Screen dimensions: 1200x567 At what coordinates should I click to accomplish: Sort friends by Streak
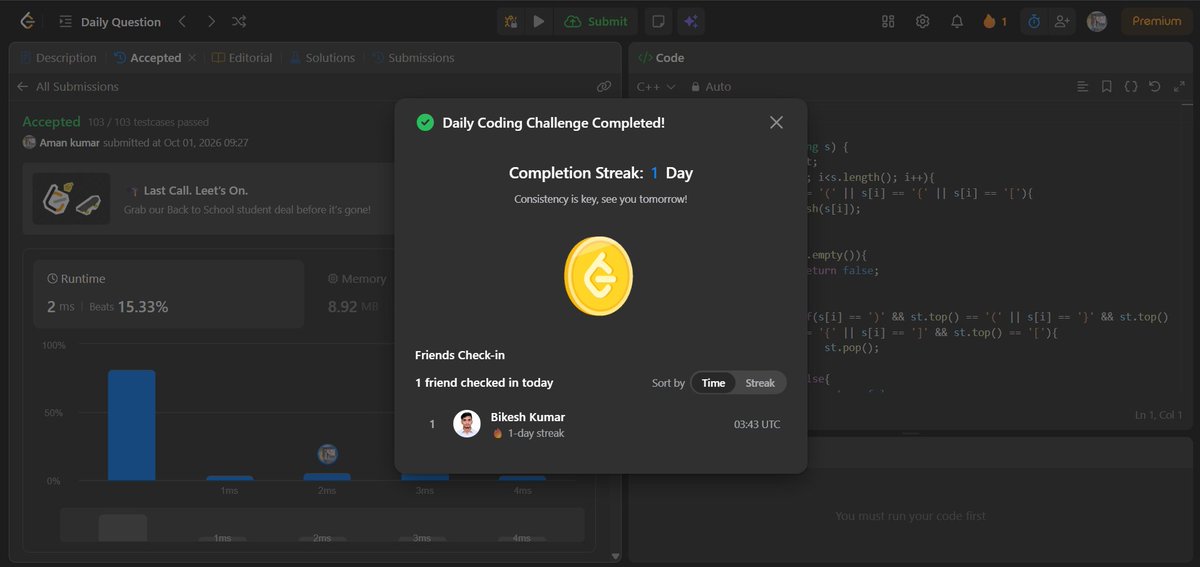point(760,383)
